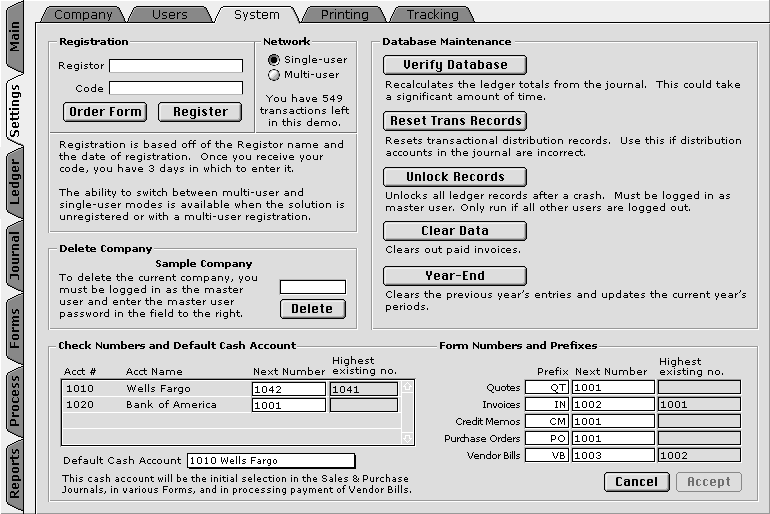The height and width of the screenshot is (514, 770).
Task: Click the Wells Fargo account name
Action: pos(158,389)
